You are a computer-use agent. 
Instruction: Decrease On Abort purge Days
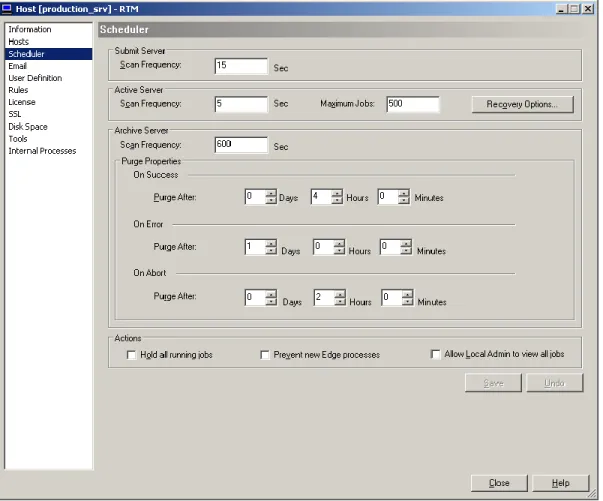(271, 301)
